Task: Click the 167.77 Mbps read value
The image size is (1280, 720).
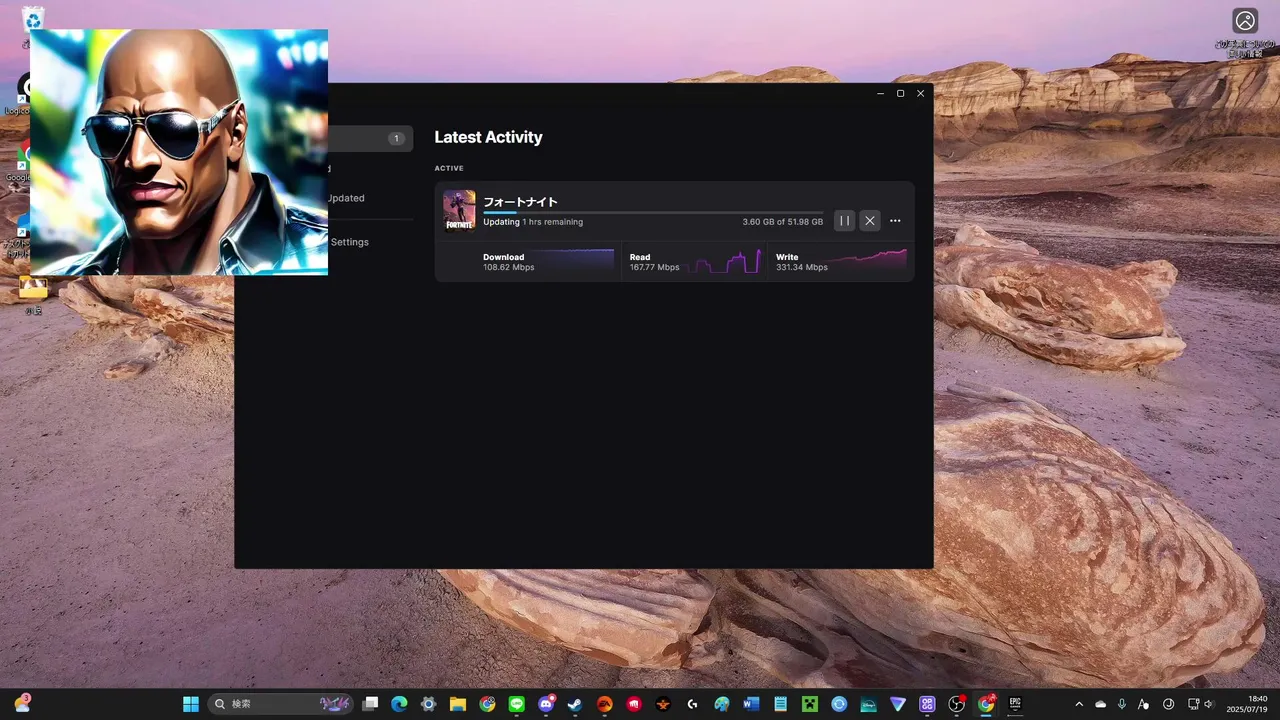Action: click(x=655, y=268)
